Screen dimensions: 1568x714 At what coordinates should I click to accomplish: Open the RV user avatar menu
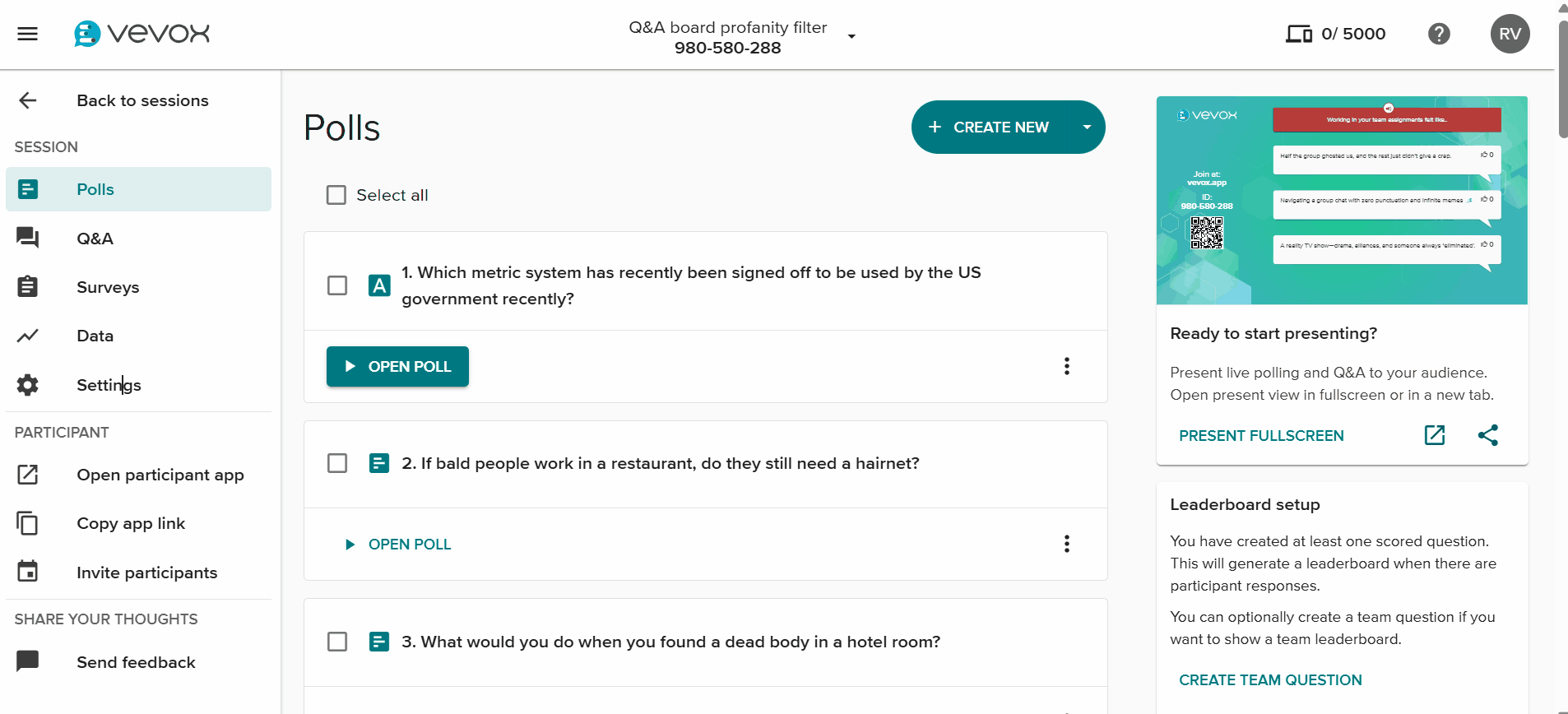click(x=1510, y=34)
